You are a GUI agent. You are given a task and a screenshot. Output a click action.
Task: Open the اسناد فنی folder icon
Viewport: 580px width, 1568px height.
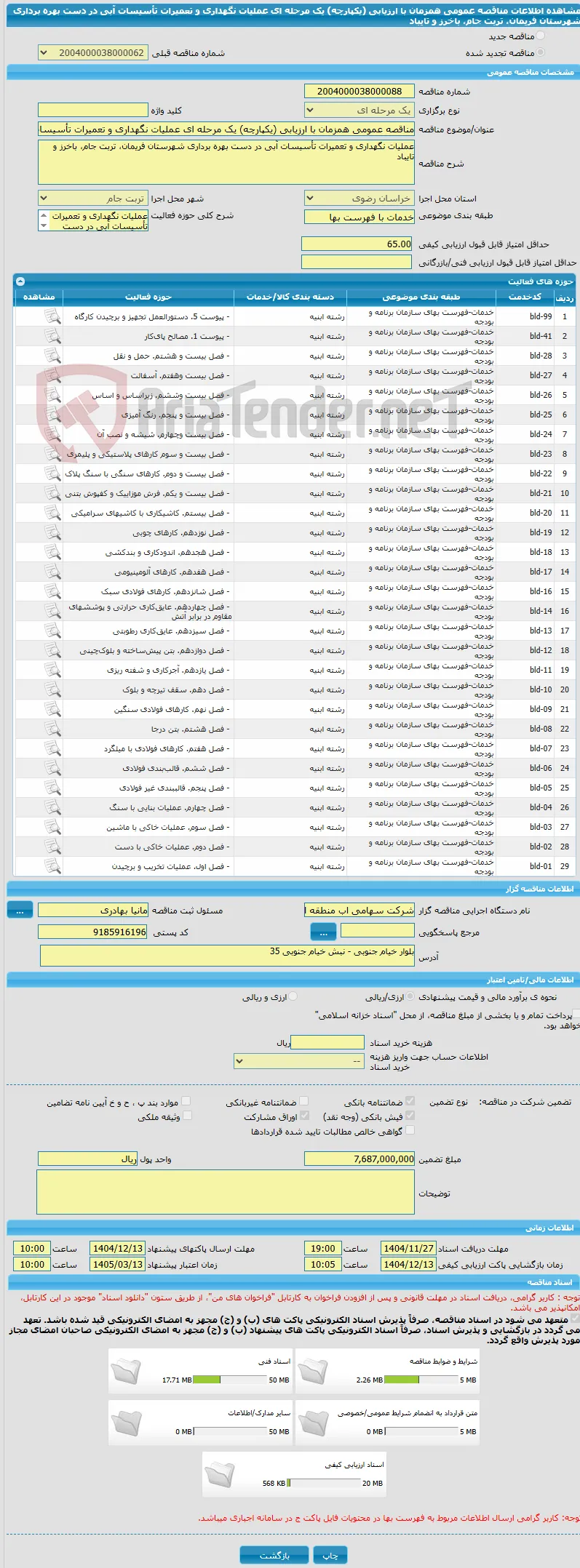[x=125, y=1371]
